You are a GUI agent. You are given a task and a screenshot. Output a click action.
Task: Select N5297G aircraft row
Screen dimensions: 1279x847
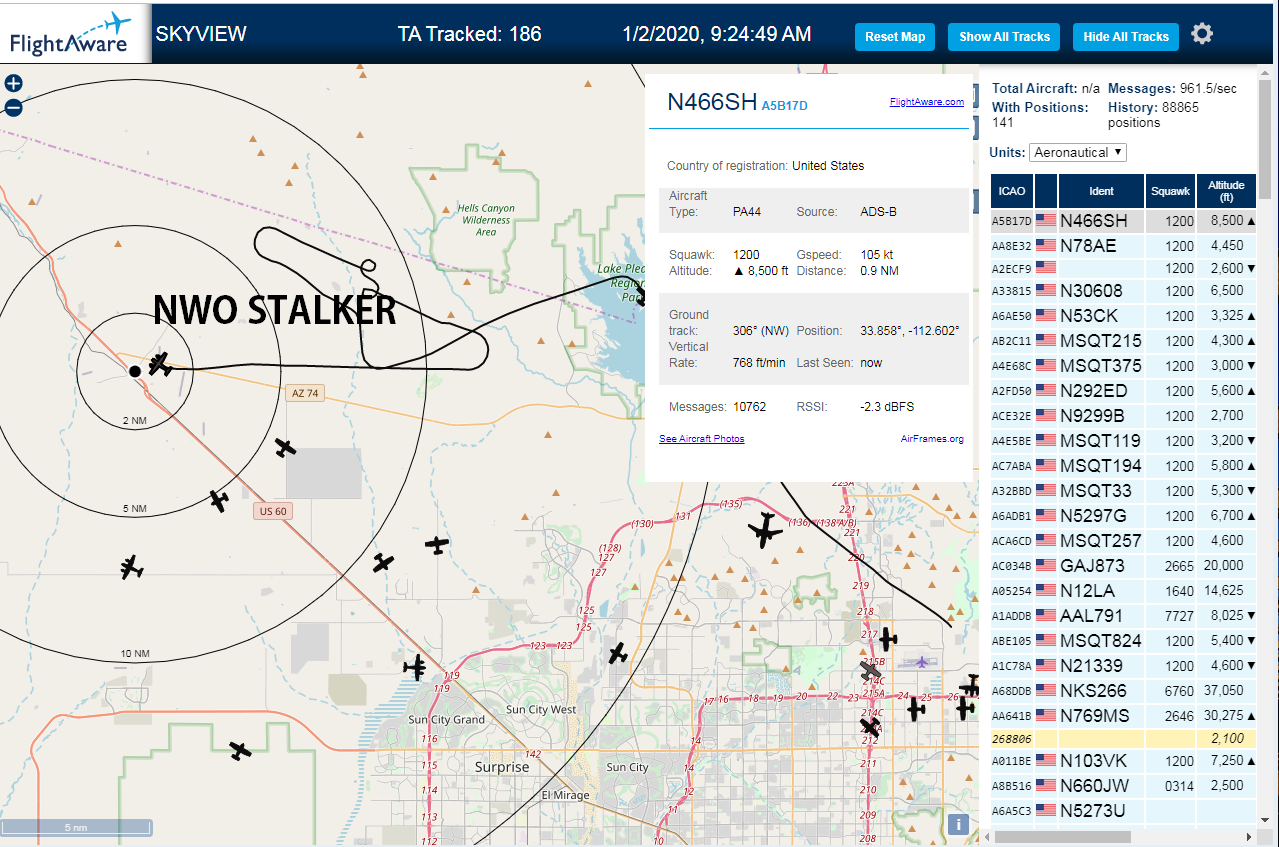1123,516
